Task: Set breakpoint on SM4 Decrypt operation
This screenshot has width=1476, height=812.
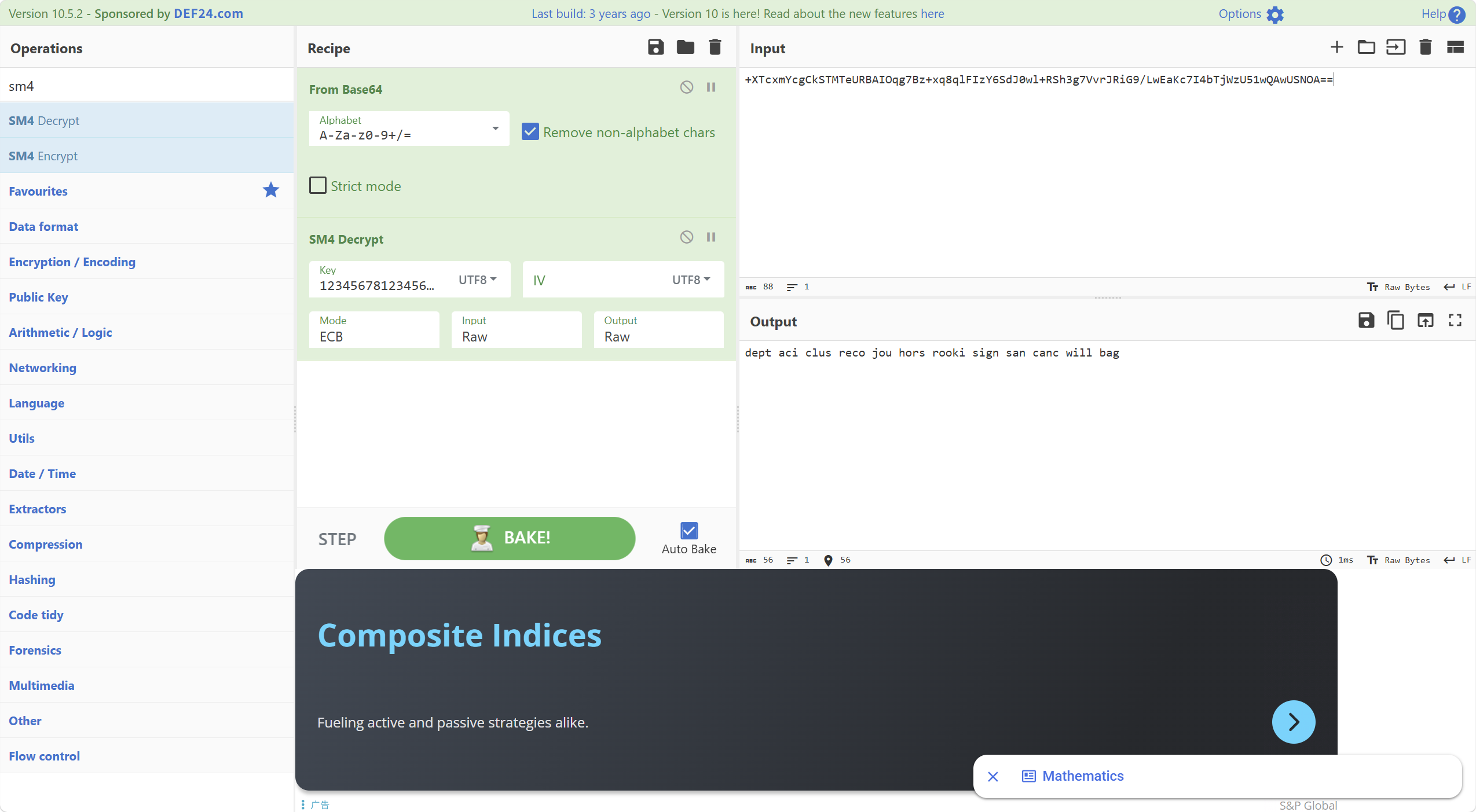Action: (711, 237)
